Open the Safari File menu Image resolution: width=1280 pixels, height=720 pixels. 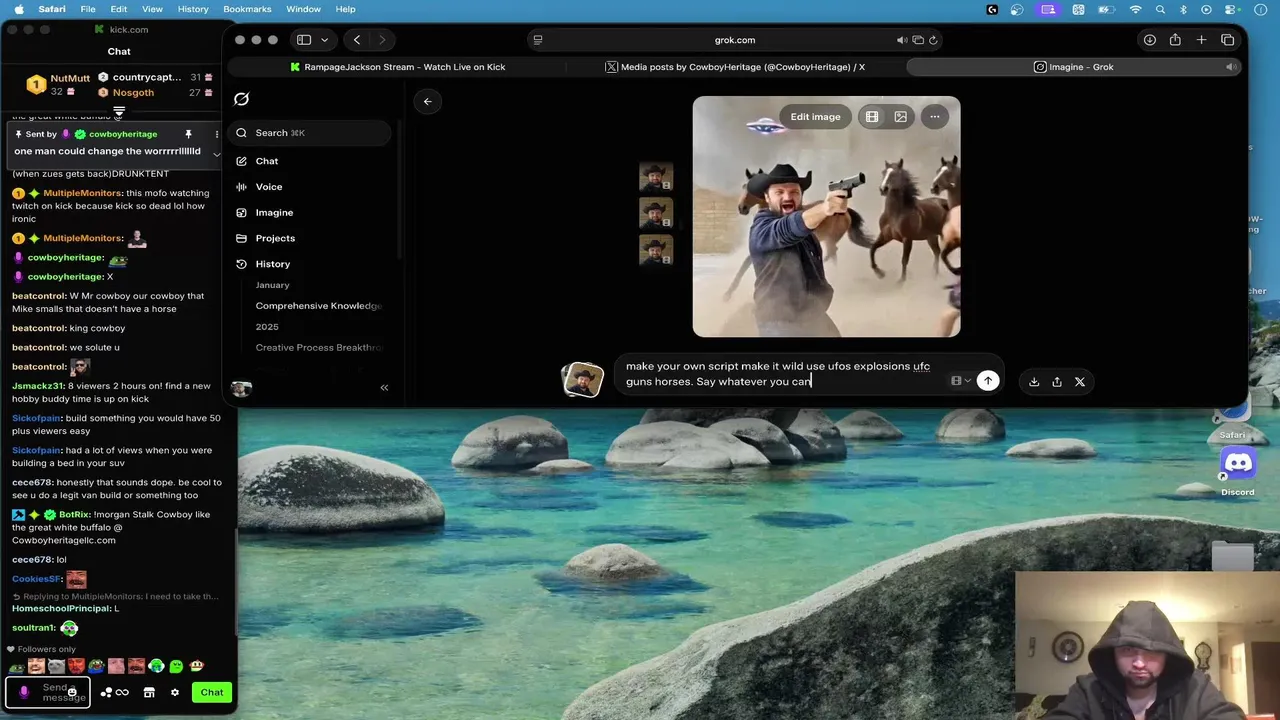88,9
